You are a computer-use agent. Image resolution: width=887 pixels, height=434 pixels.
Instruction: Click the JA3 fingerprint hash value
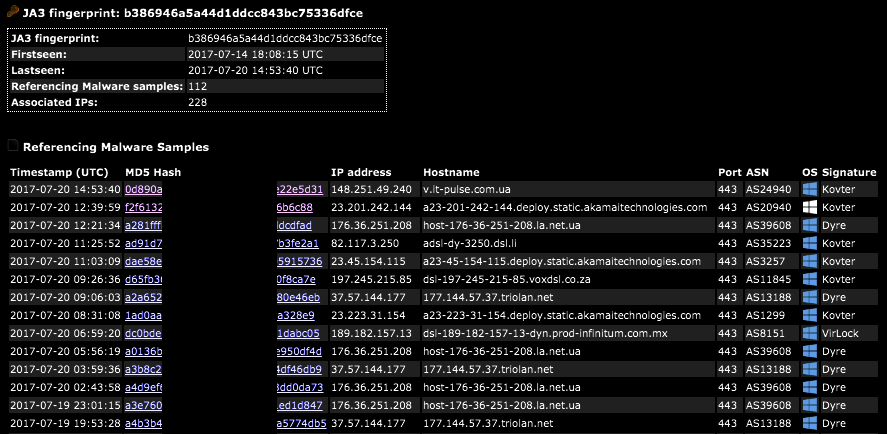[x=285, y=38]
